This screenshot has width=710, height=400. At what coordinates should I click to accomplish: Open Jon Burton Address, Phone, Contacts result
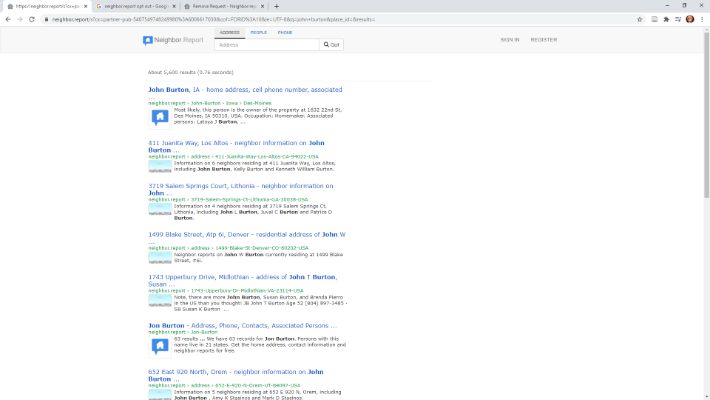pyautogui.click(x=242, y=326)
